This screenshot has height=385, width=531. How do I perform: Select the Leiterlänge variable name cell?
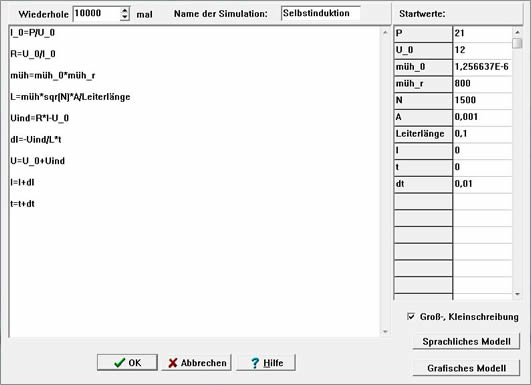point(423,134)
